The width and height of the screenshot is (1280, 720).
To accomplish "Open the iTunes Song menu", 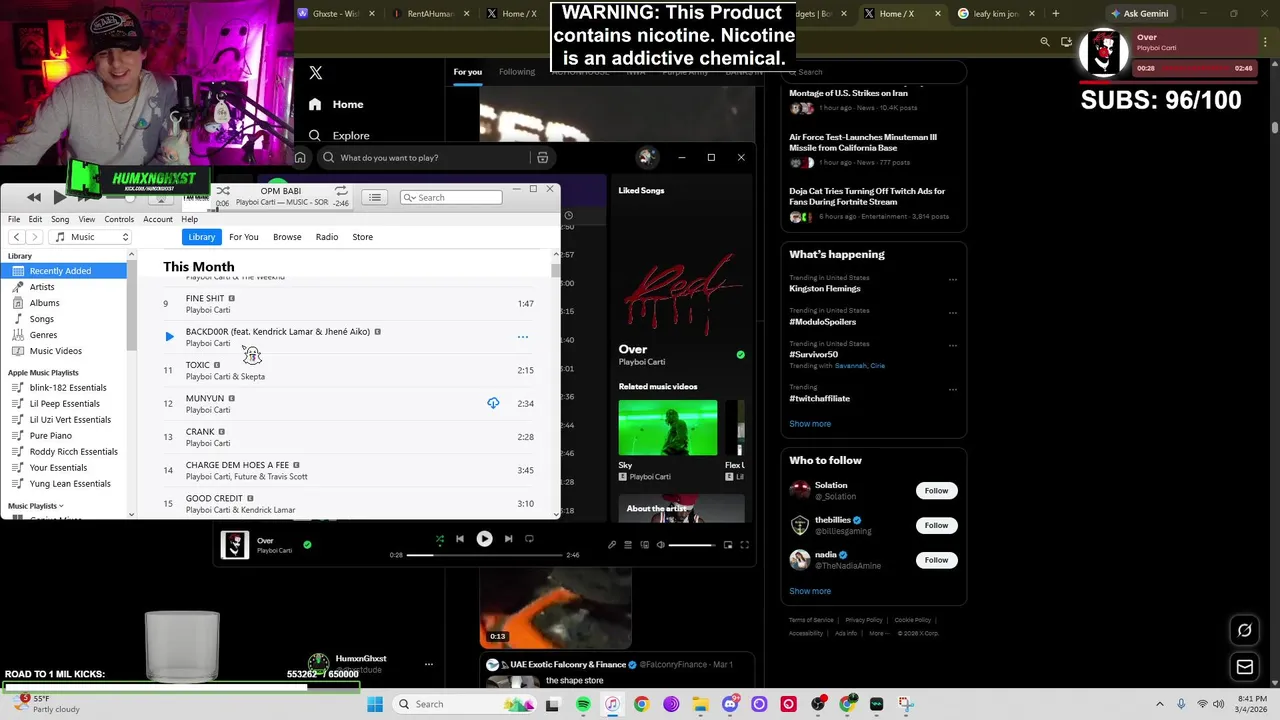I will [60, 219].
